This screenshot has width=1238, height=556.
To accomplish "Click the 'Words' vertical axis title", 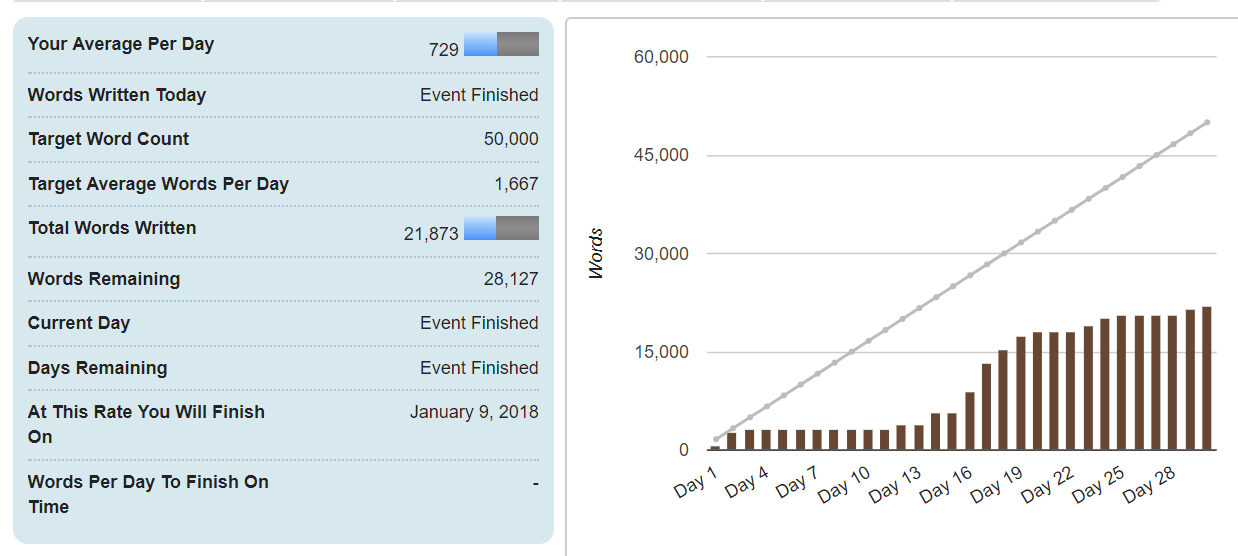I will click(597, 254).
